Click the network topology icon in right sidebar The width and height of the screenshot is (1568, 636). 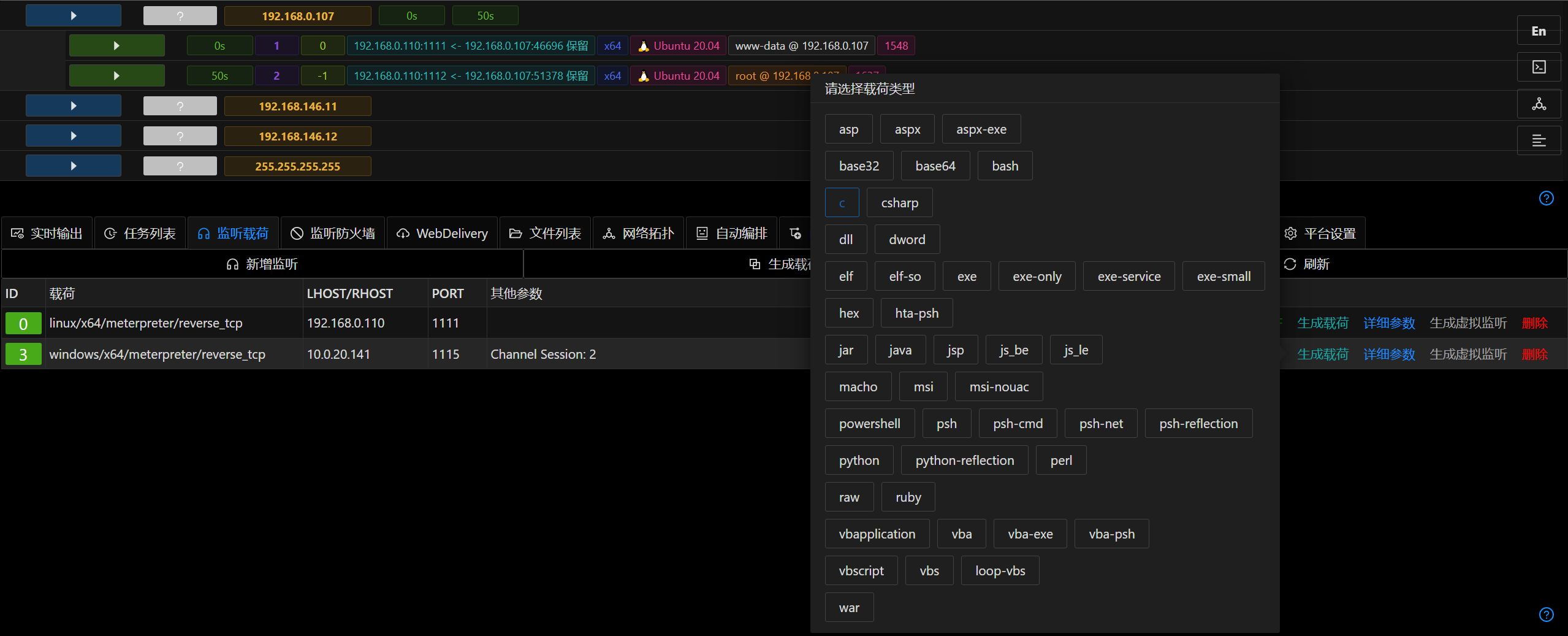tap(1539, 104)
